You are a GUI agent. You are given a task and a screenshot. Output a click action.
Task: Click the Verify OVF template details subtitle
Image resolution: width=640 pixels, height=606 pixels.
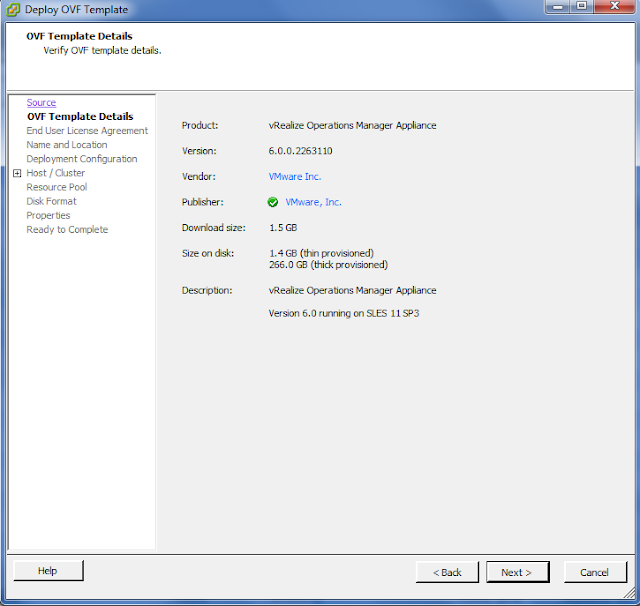coord(102,51)
